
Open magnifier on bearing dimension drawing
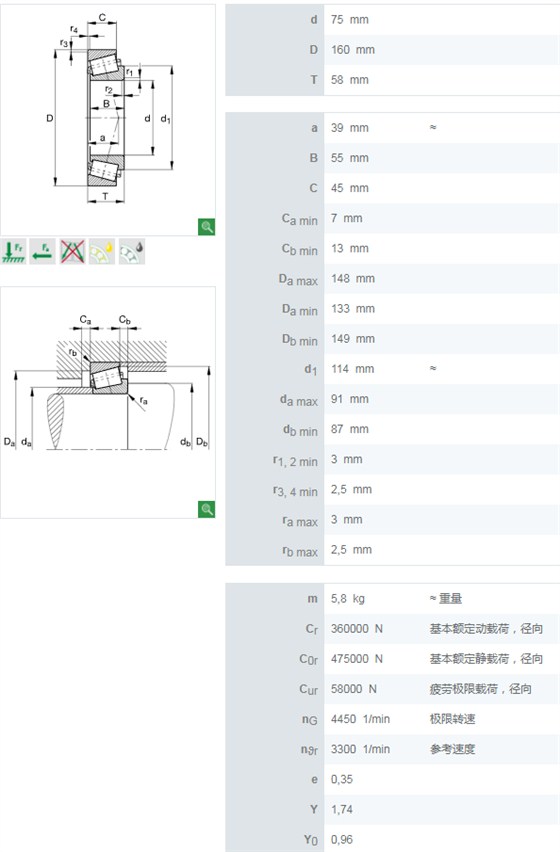tap(206, 227)
